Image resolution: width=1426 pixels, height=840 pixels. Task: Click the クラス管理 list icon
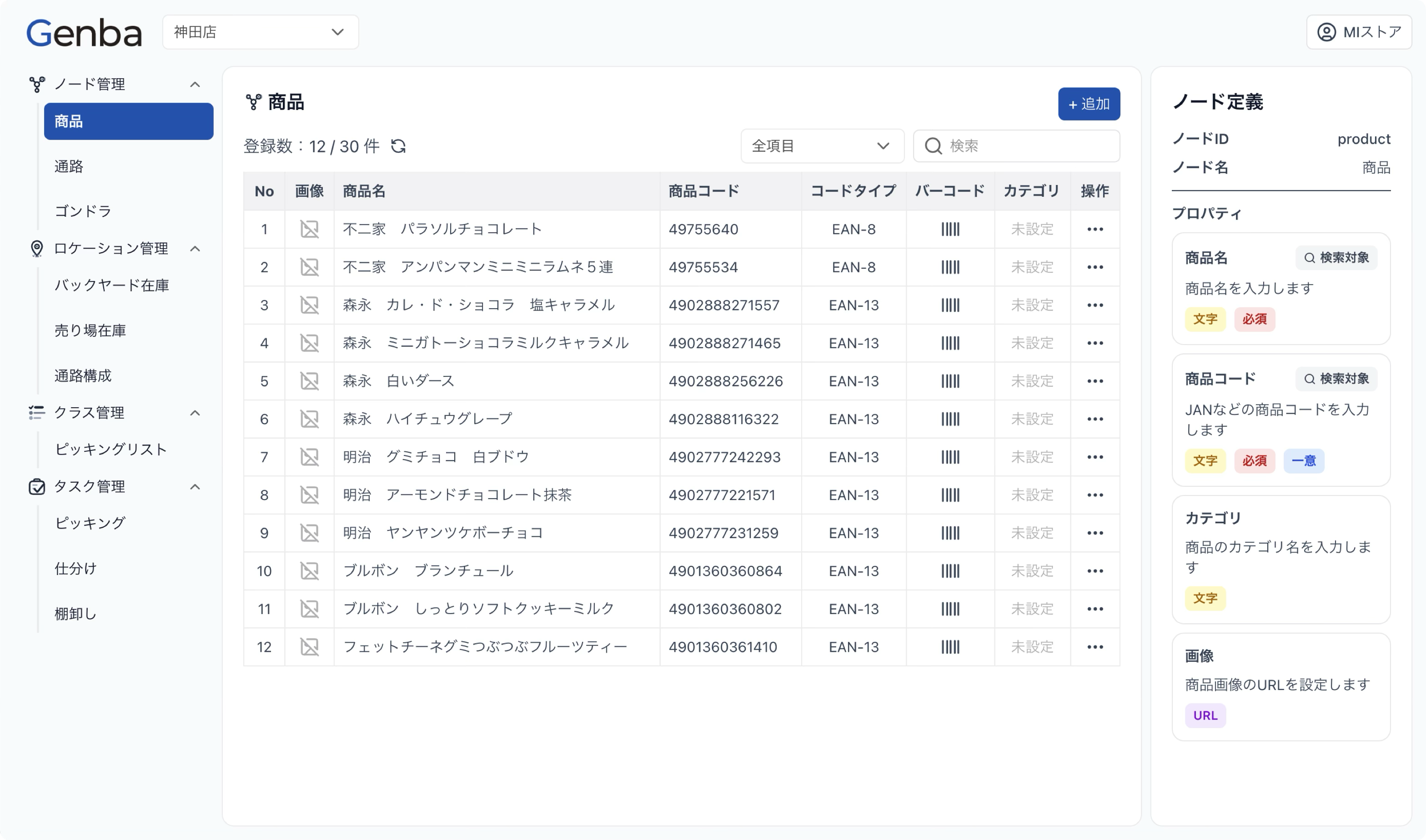(x=37, y=413)
